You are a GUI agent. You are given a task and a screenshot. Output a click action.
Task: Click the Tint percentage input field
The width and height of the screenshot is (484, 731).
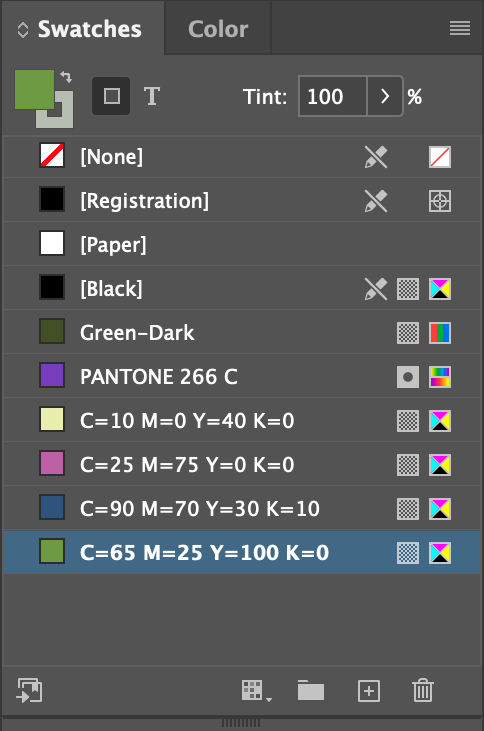(332, 97)
